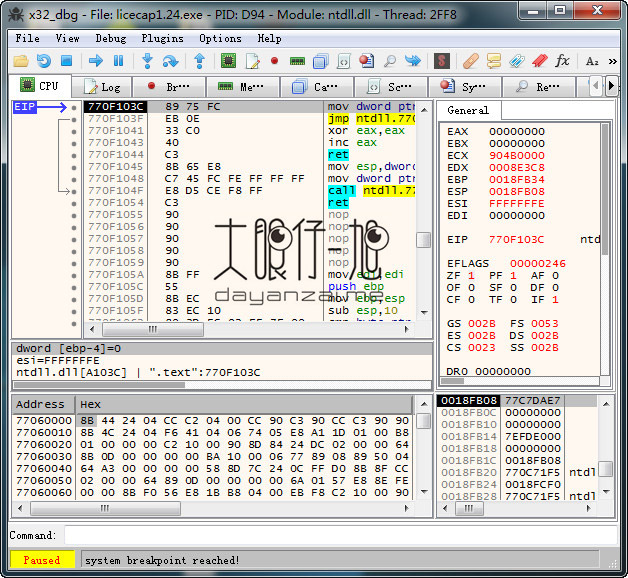Click the Memory map toolbar icon
Image resolution: width=628 pixels, height=578 pixels.
click(297, 61)
